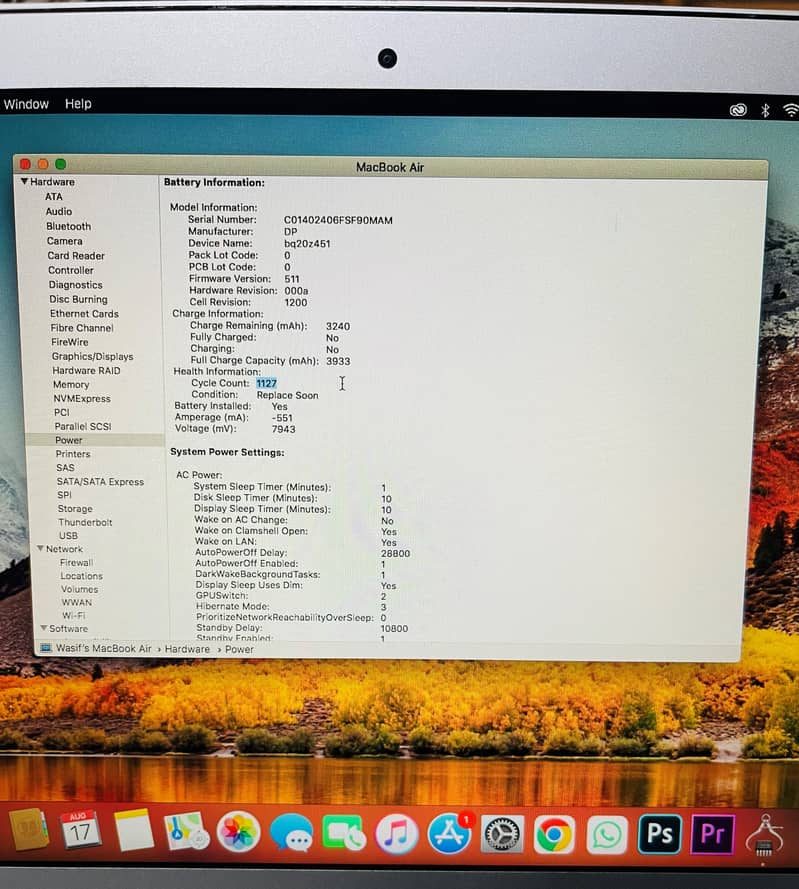Open Creative Cloud menu bar icon
Screen dimensions: 799x889
point(738,110)
